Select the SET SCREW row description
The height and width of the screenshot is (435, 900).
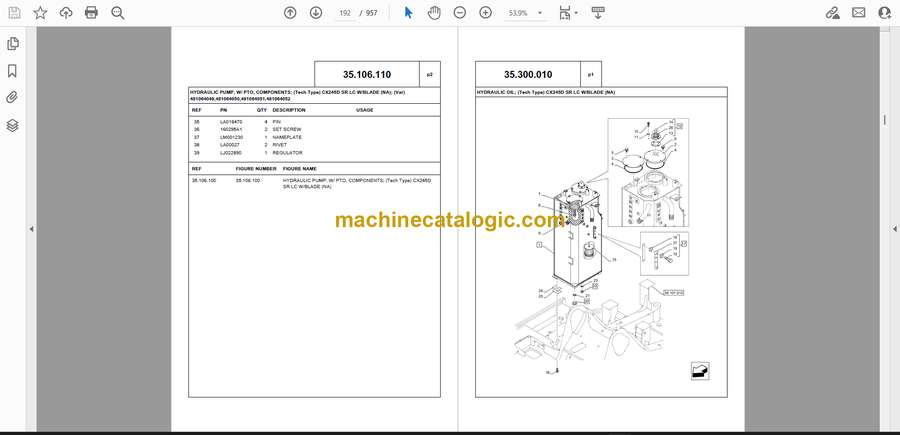pyautogui.click(x=286, y=130)
